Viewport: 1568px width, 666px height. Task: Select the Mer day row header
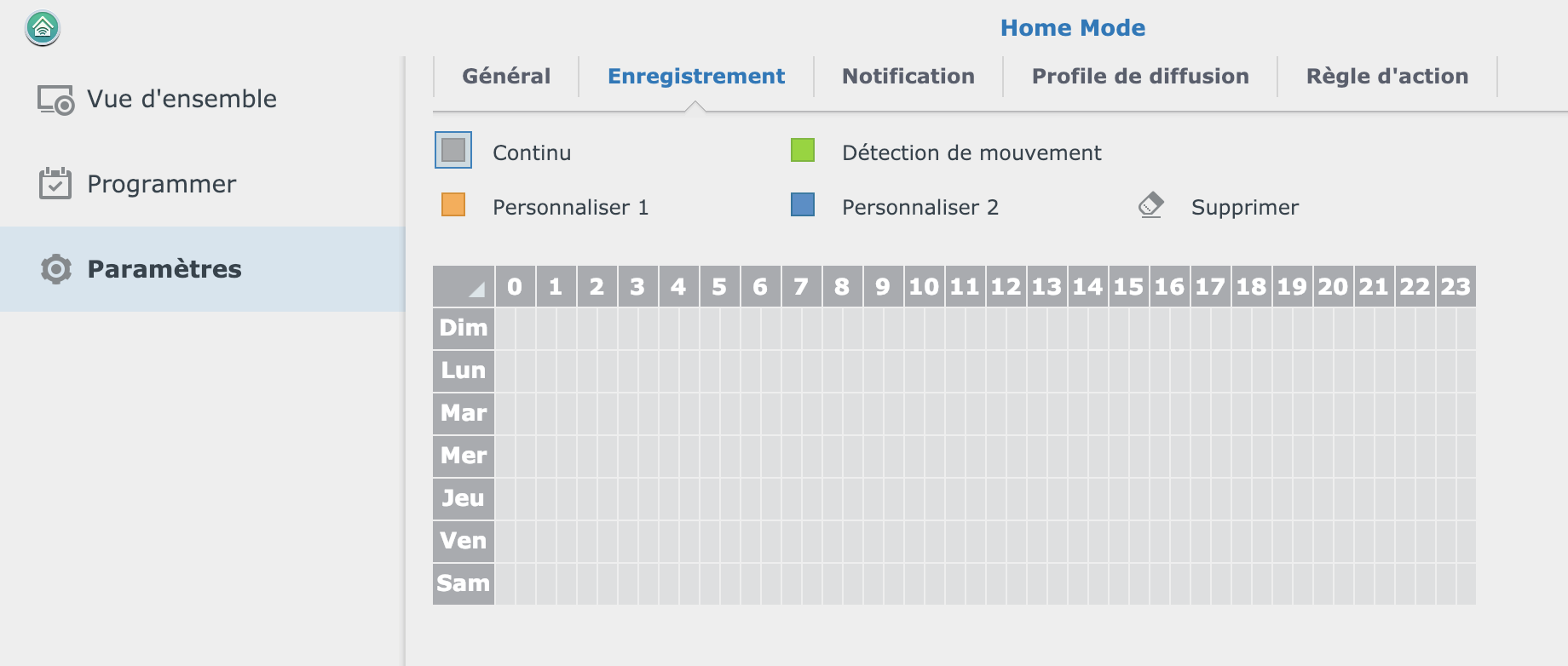click(464, 456)
